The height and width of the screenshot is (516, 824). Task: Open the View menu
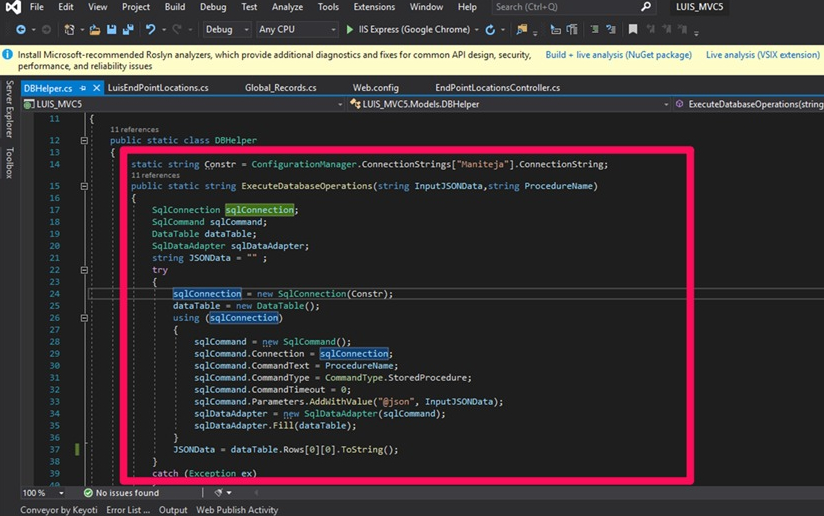pyautogui.click(x=97, y=7)
